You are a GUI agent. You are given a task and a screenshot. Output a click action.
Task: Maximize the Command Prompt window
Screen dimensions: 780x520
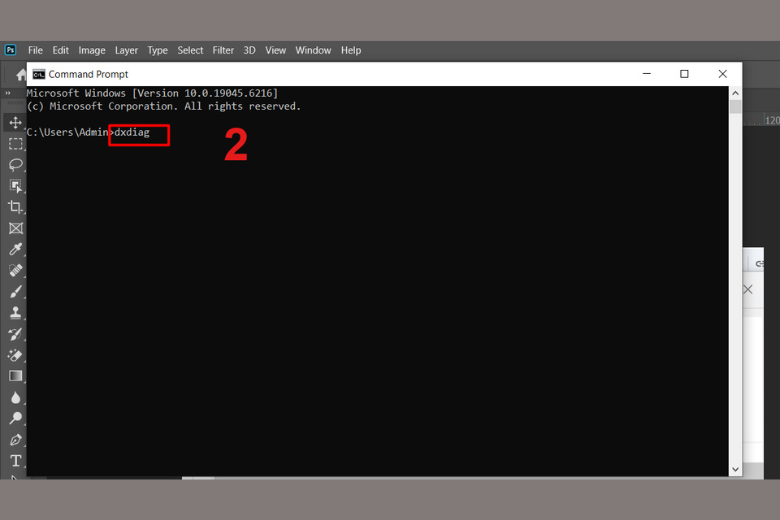(684, 74)
